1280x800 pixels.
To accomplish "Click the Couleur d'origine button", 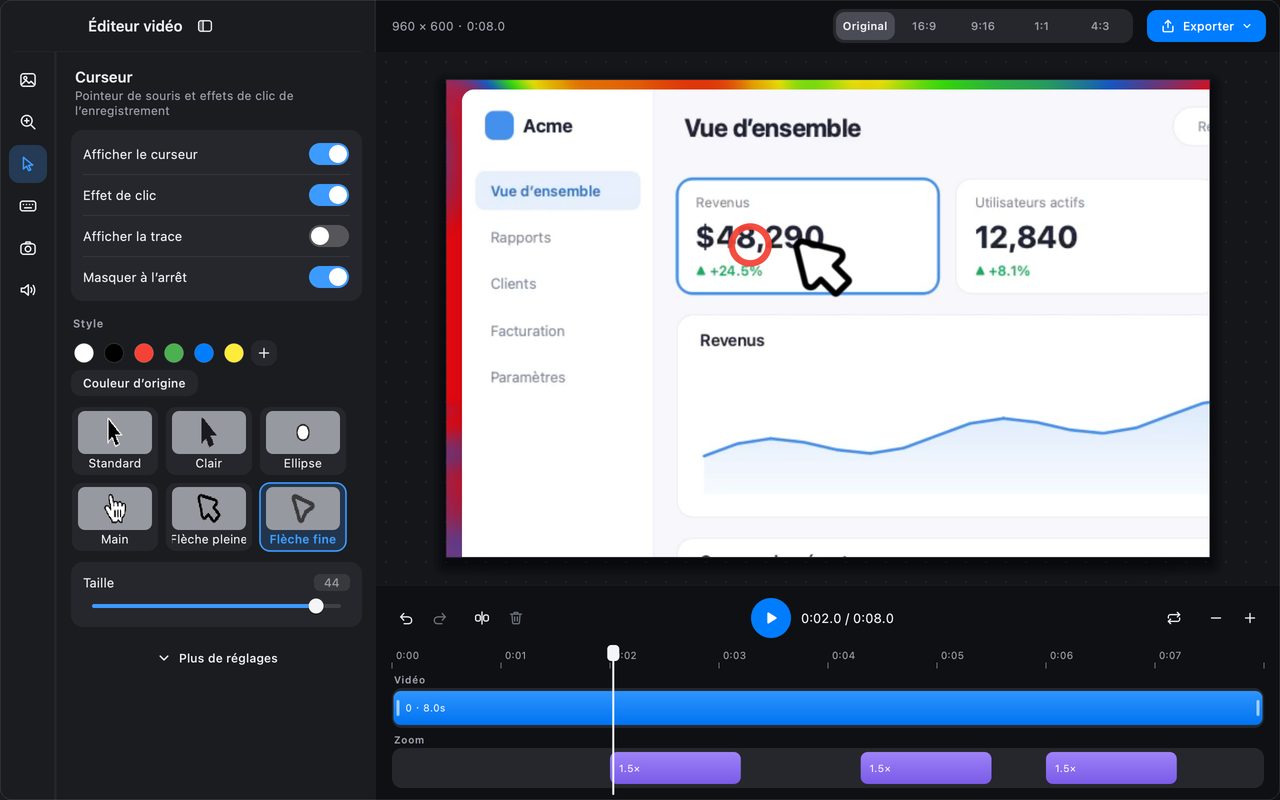I will click(134, 383).
